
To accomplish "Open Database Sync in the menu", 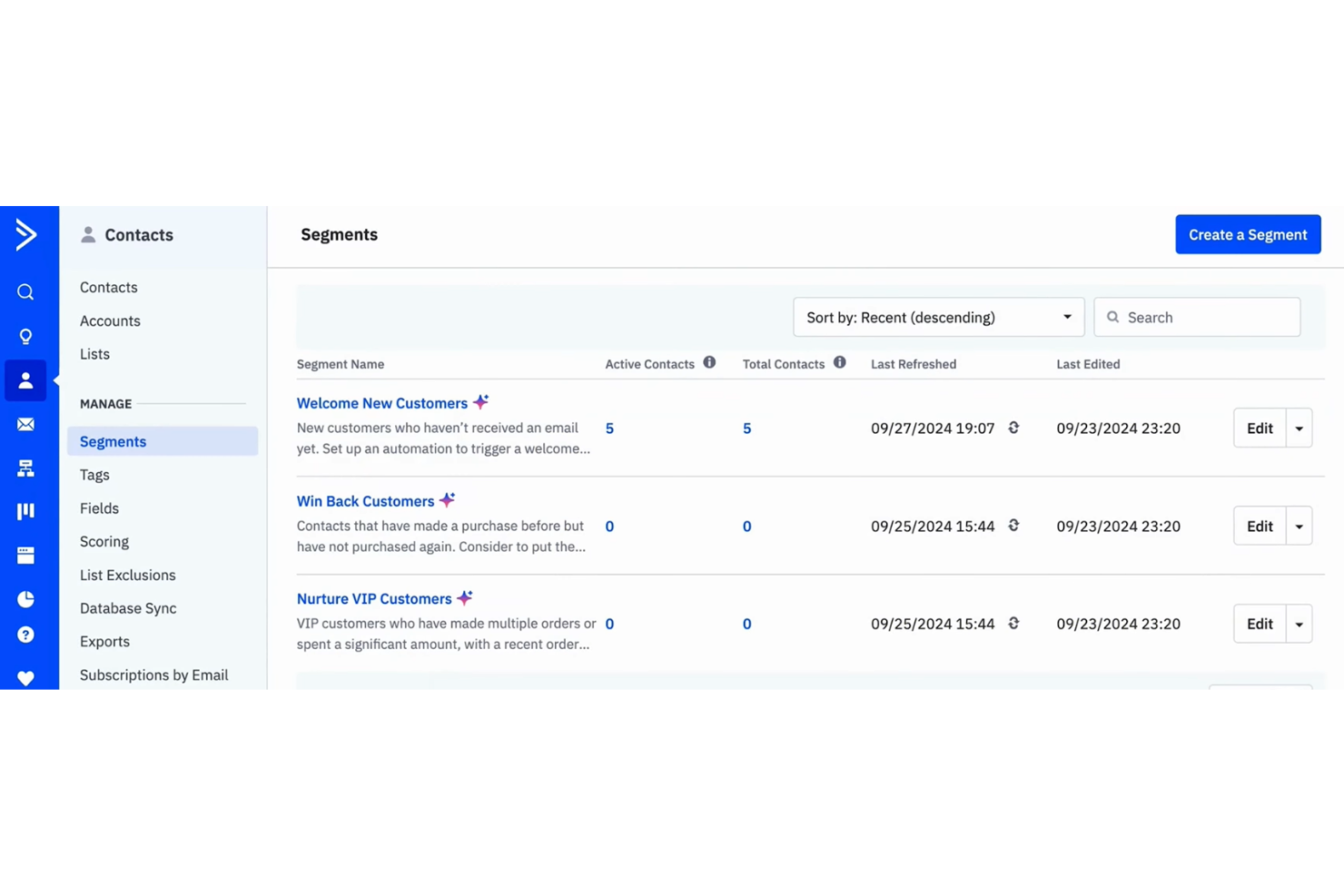I will (x=128, y=608).
